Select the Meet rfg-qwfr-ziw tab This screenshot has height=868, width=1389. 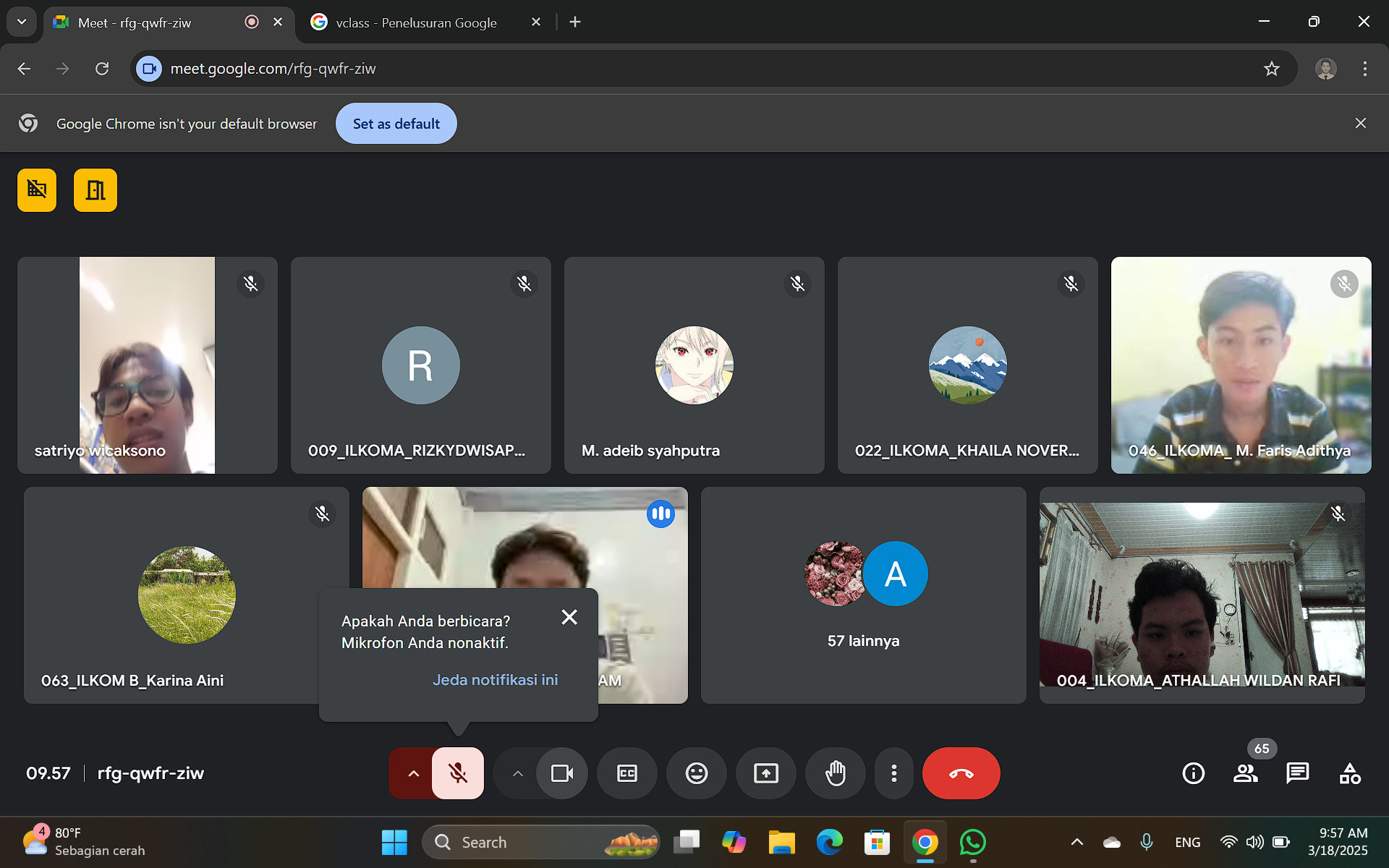click(134, 22)
